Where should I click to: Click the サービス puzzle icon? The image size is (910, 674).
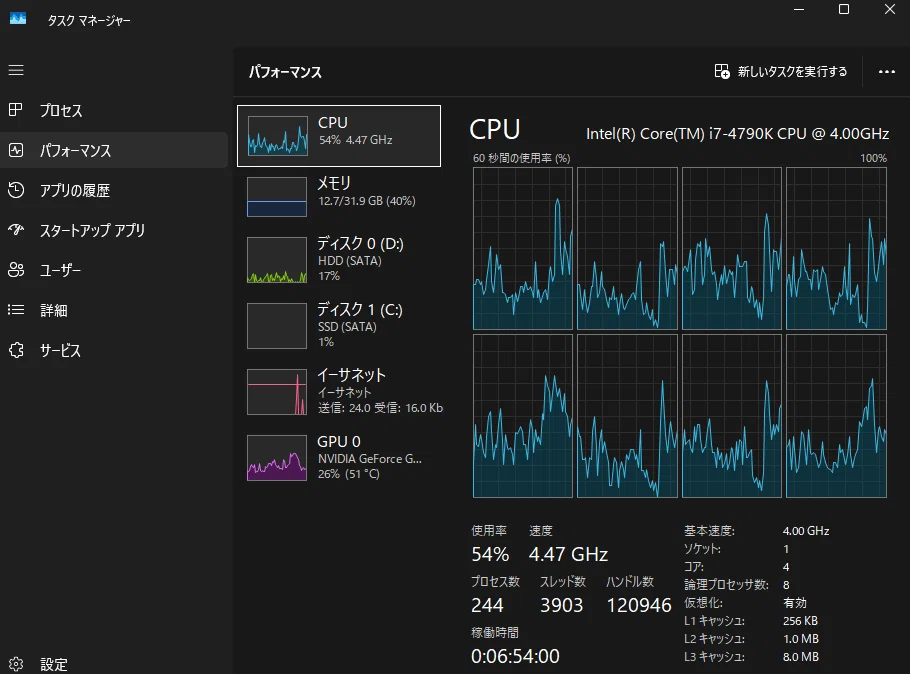point(16,350)
